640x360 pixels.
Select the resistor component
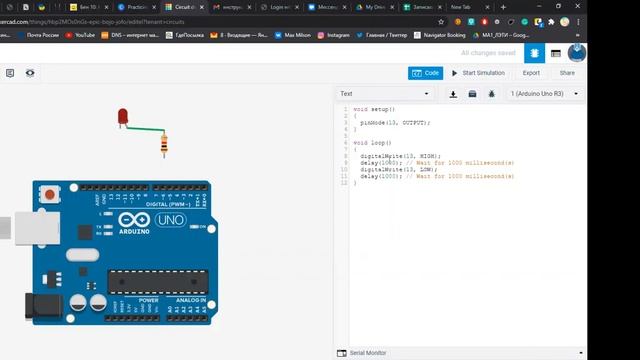coord(164,144)
